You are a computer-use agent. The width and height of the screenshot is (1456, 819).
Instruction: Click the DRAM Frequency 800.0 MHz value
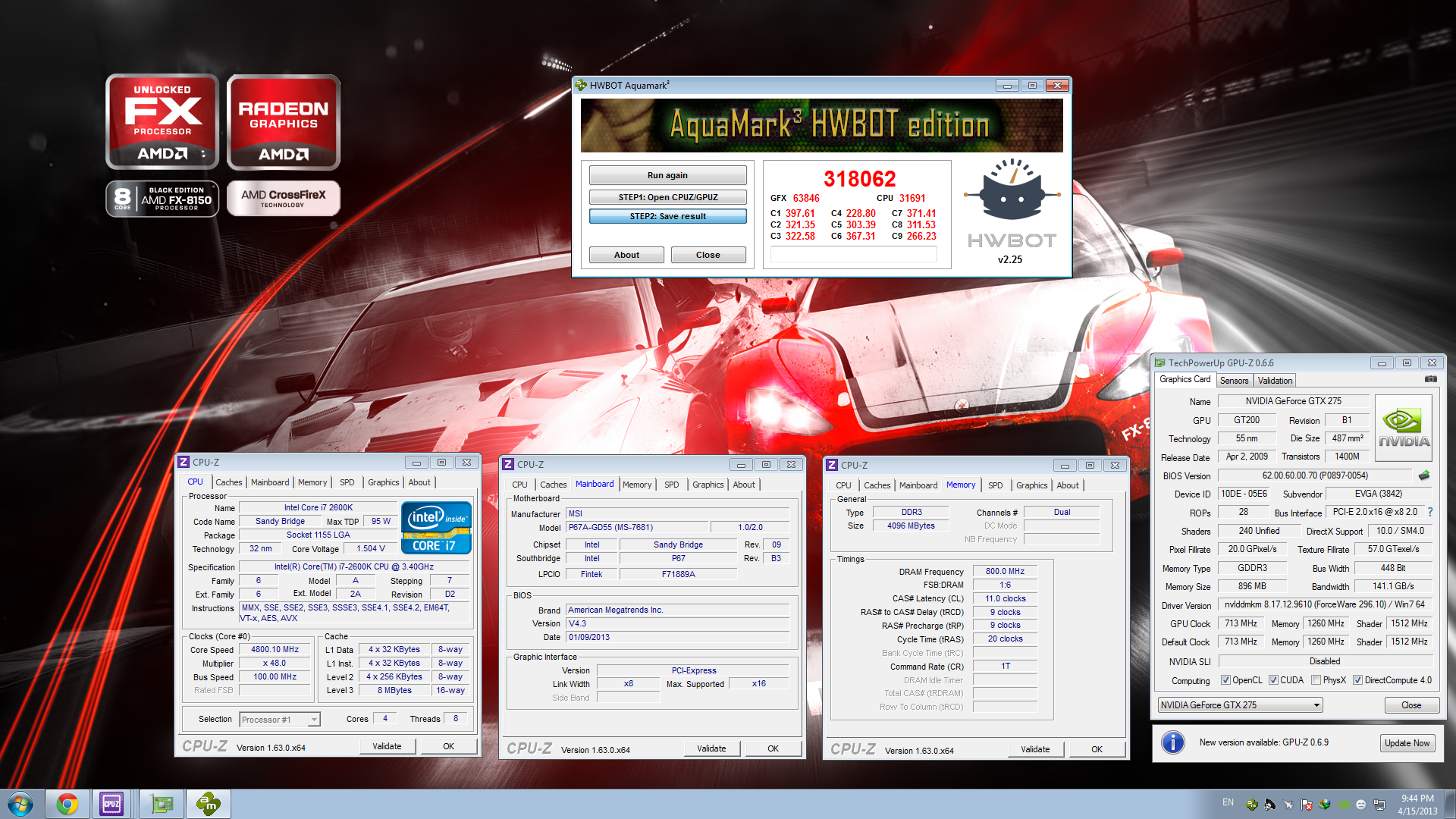click(x=1005, y=572)
